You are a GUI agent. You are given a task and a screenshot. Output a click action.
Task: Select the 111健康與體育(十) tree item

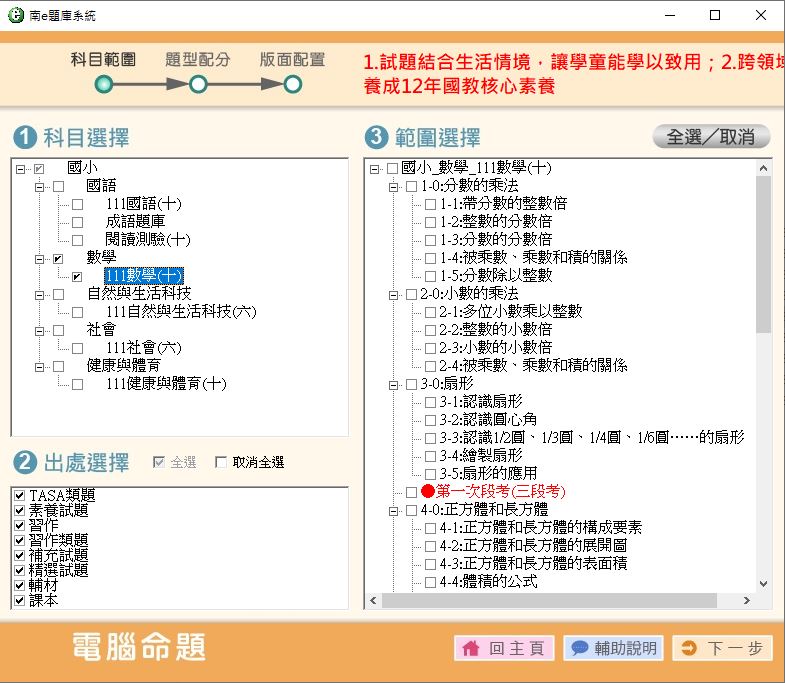166,384
